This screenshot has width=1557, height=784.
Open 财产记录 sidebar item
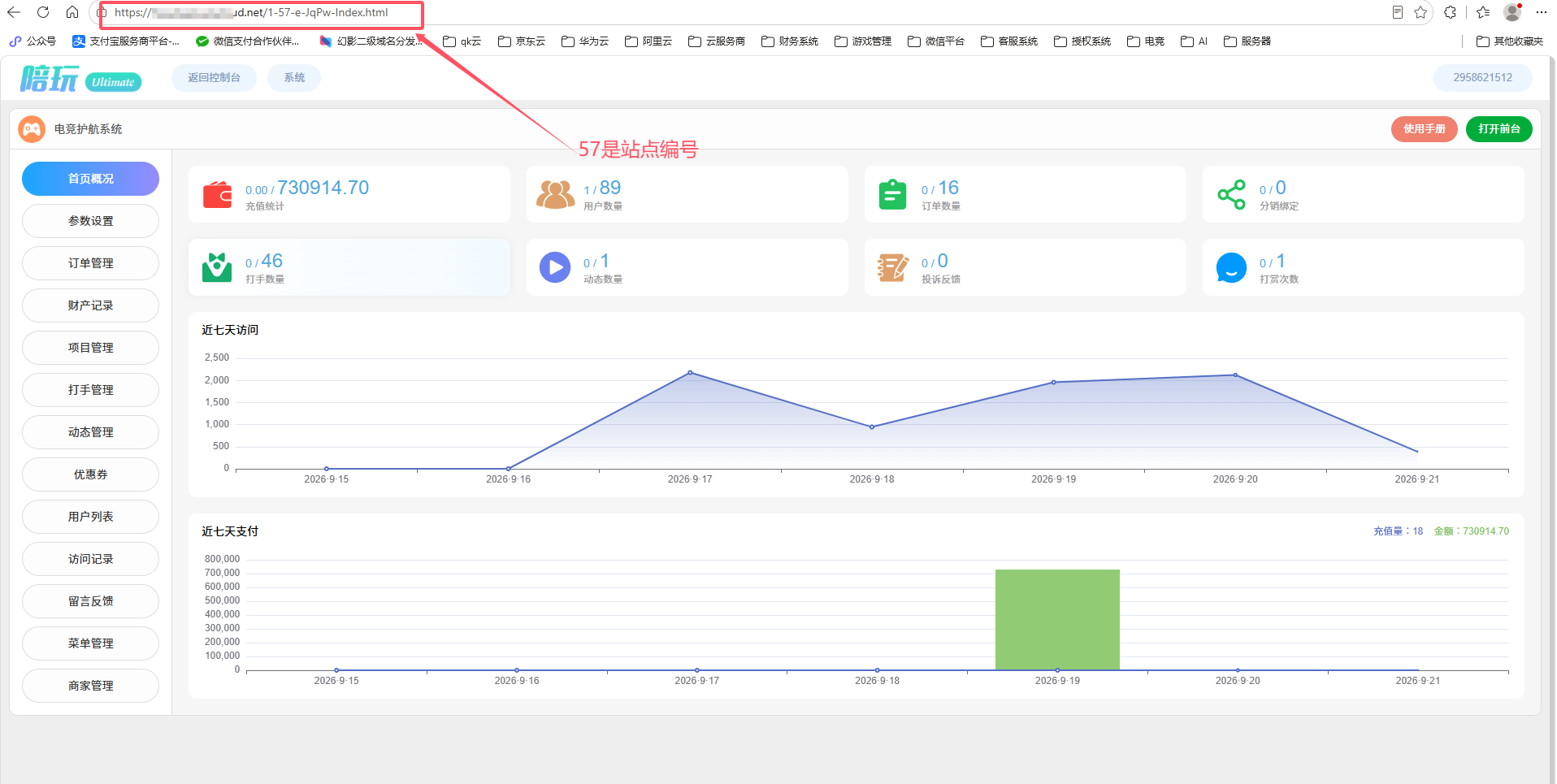click(90, 305)
